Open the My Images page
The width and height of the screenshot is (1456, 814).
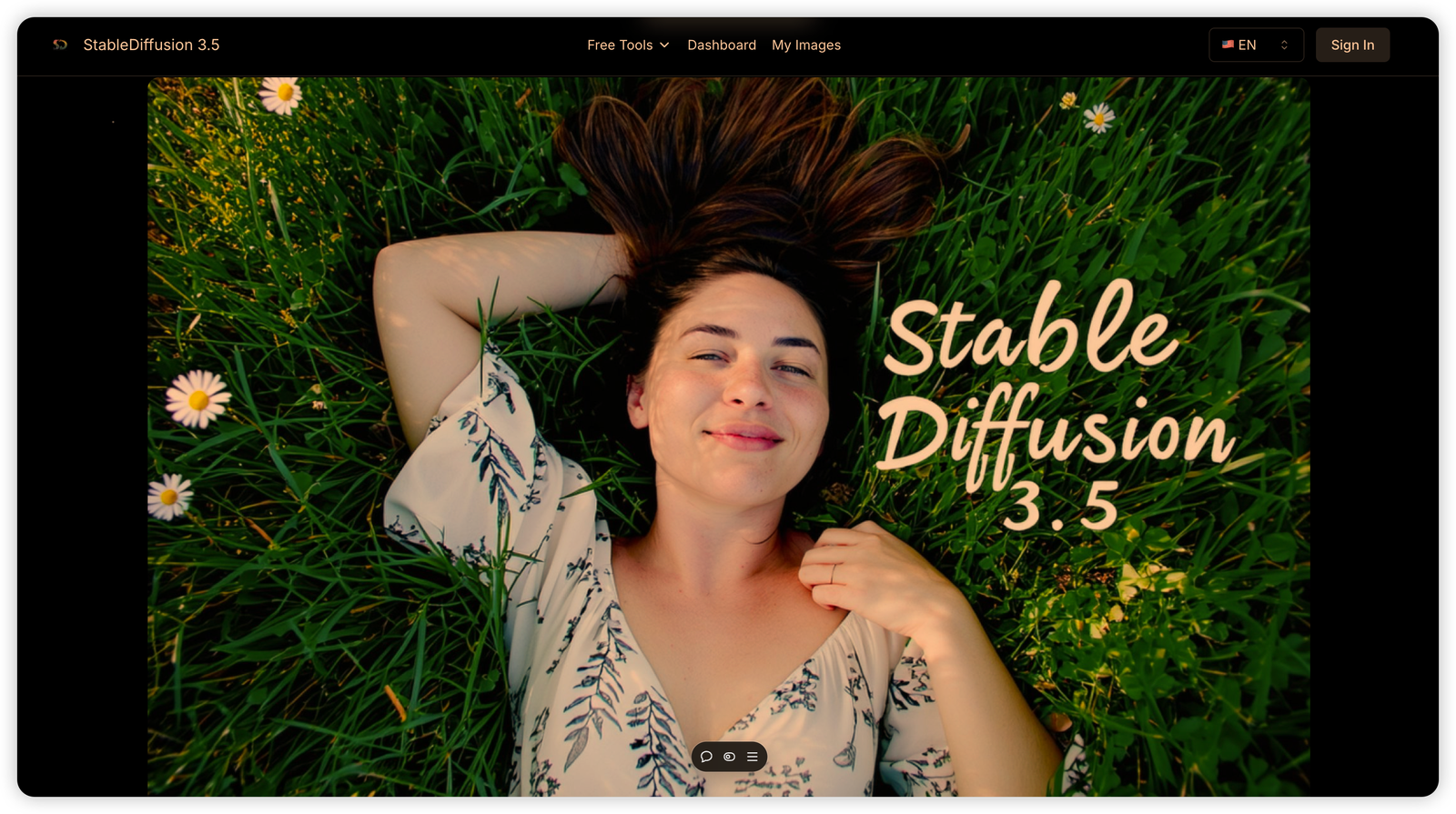click(x=806, y=45)
